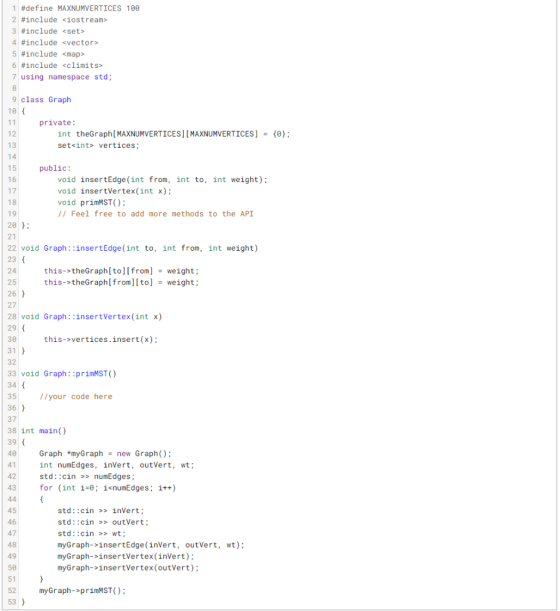The width and height of the screenshot is (560, 611).
Task: Click 'void Graph::primMST()' definition line
Action: click(x=69, y=374)
